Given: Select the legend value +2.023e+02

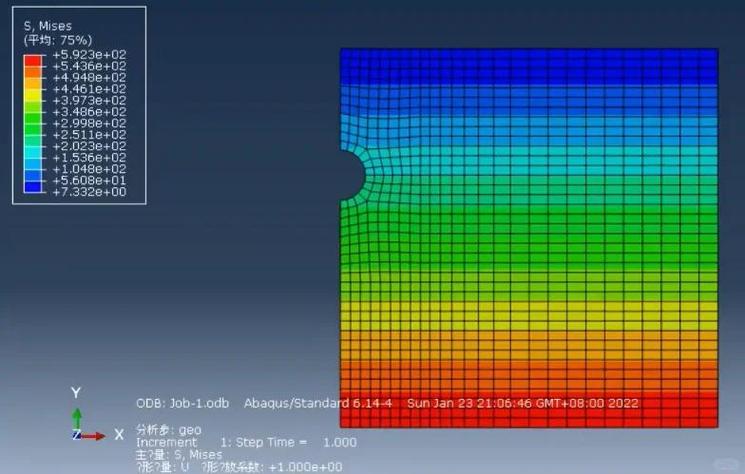Looking at the screenshot, I should click(89, 146).
